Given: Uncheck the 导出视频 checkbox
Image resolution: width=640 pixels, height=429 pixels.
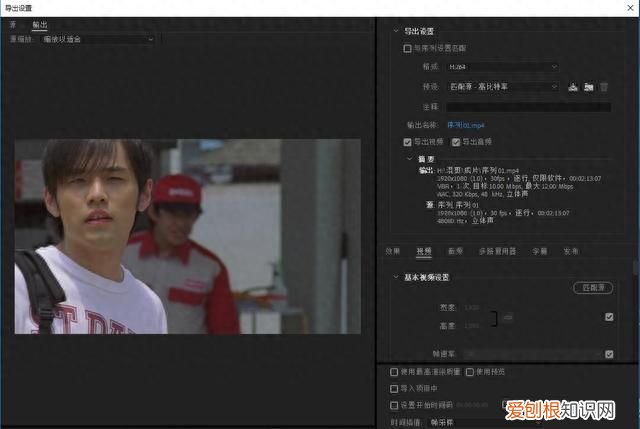Looking at the screenshot, I should click(x=407, y=142).
